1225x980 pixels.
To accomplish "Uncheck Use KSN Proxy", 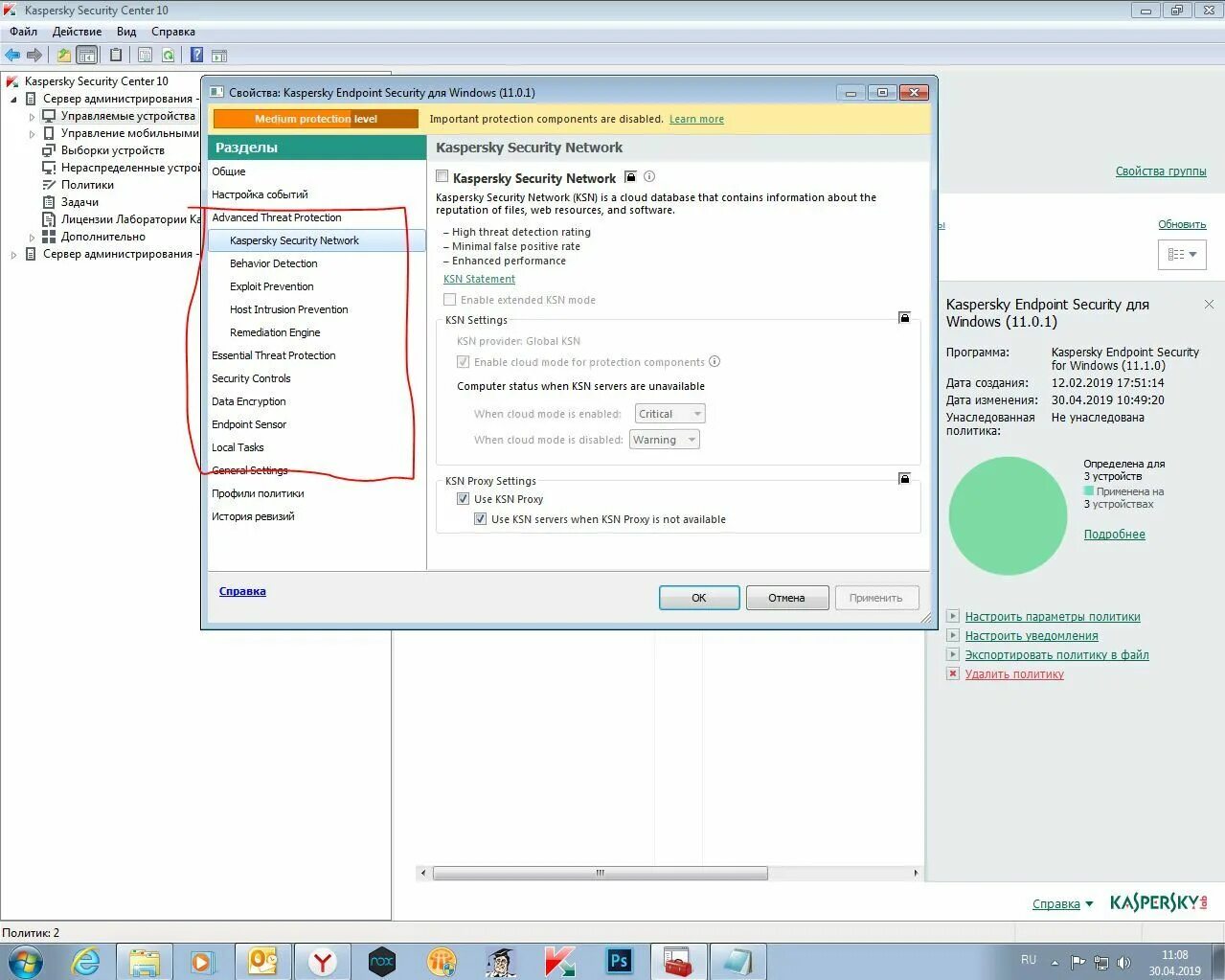I will (x=463, y=499).
